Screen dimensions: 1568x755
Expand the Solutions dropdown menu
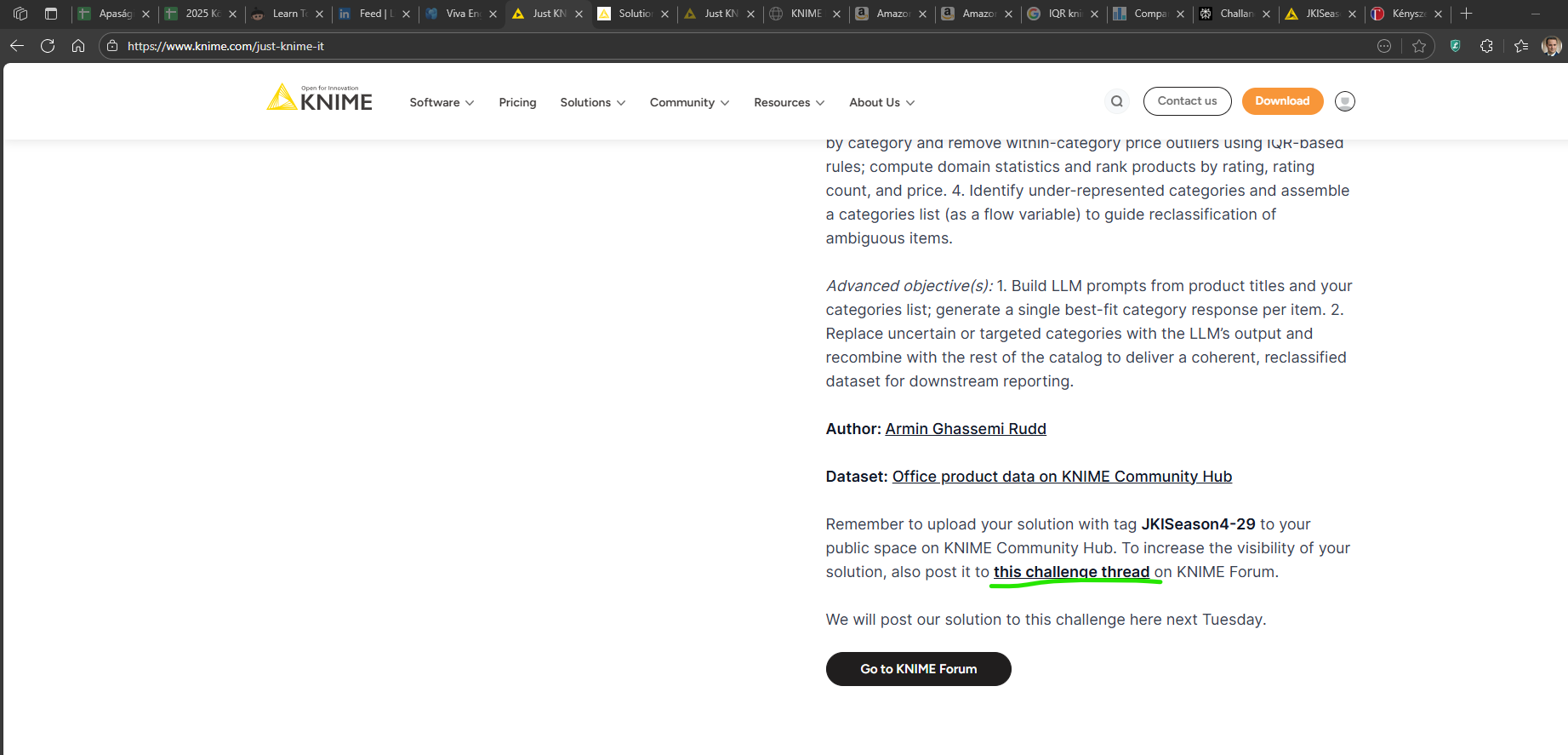click(x=592, y=102)
